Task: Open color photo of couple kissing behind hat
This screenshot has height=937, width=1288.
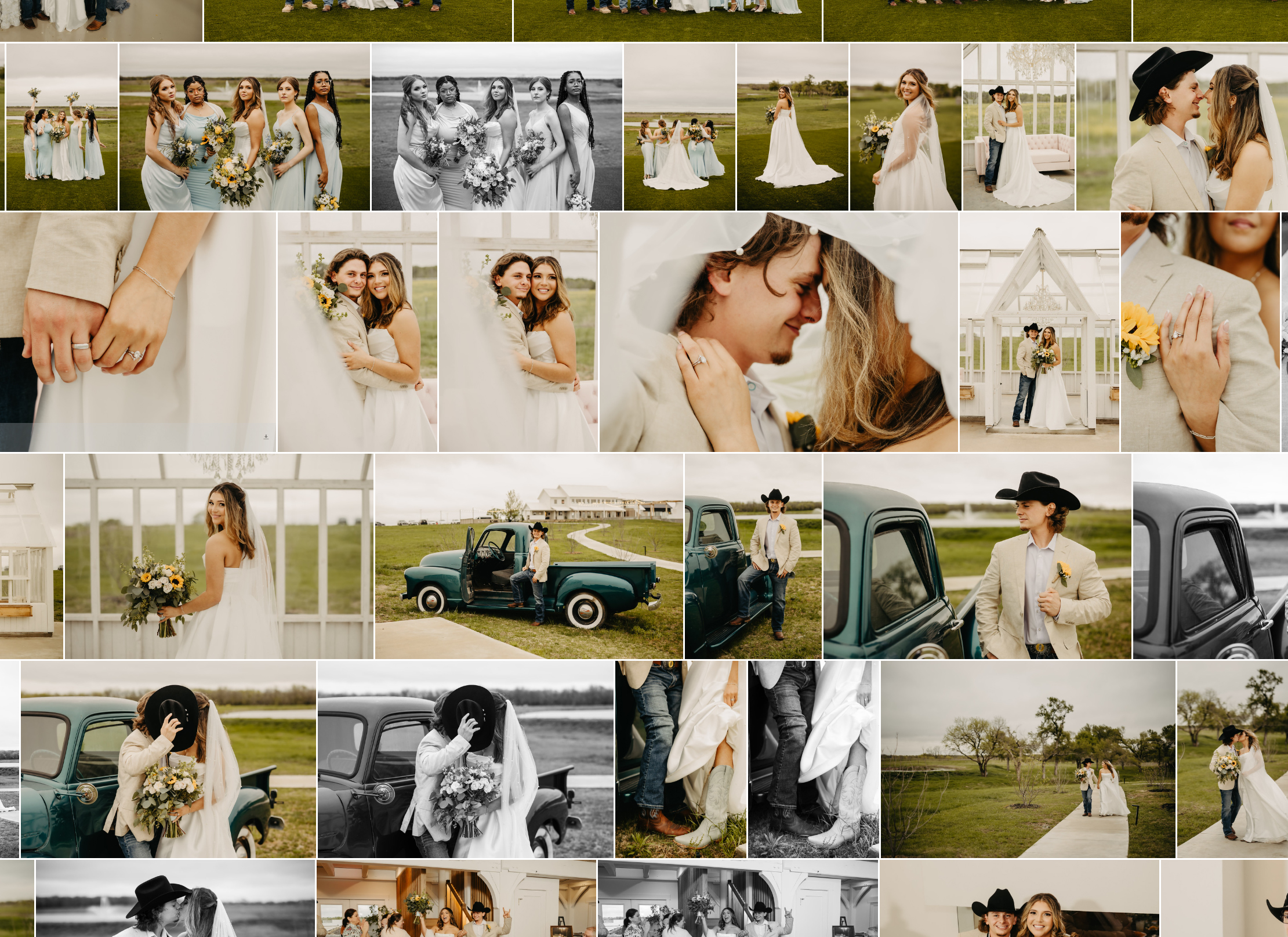Action: pos(168,759)
